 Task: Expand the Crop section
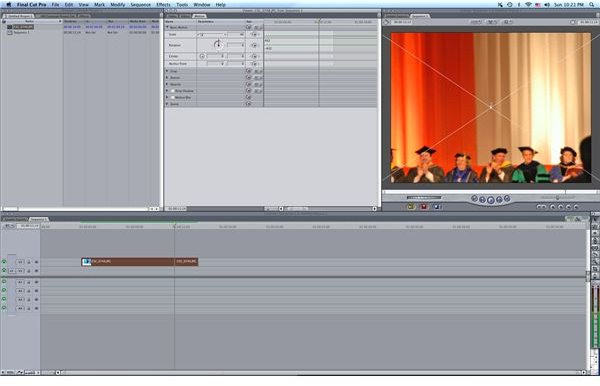tap(167, 71)
